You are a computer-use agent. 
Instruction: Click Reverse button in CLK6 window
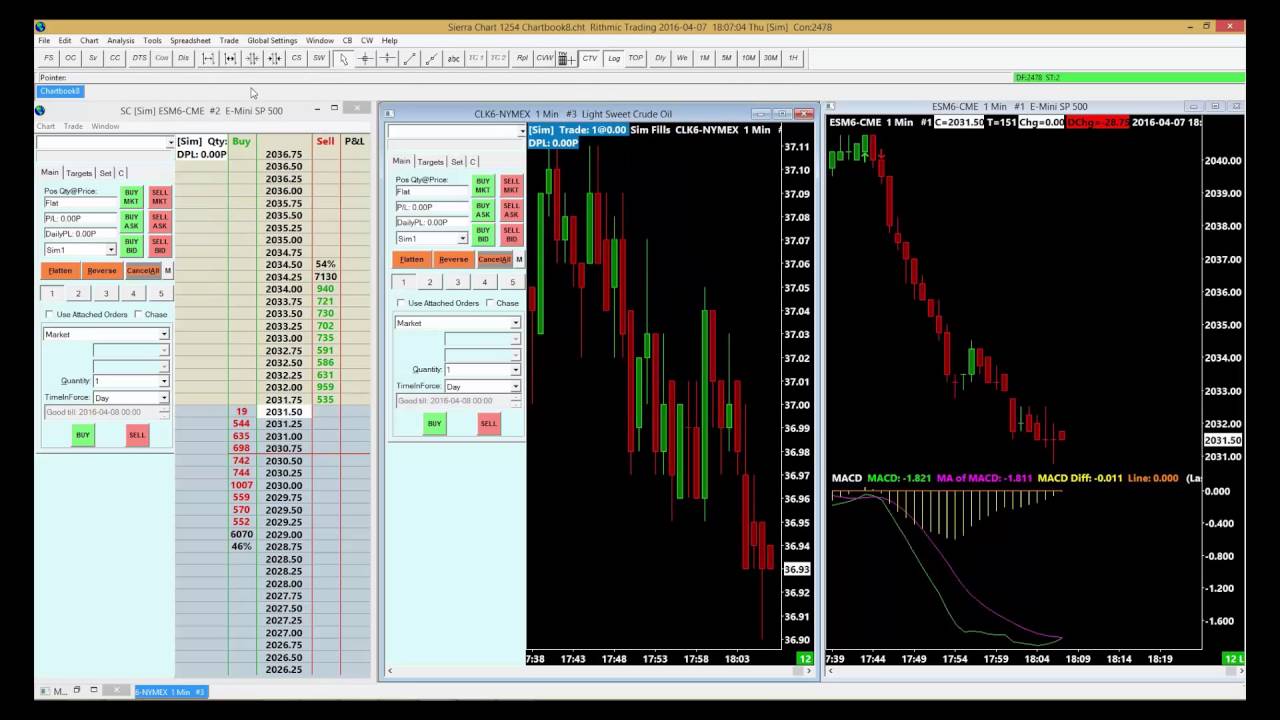(453, 259)
